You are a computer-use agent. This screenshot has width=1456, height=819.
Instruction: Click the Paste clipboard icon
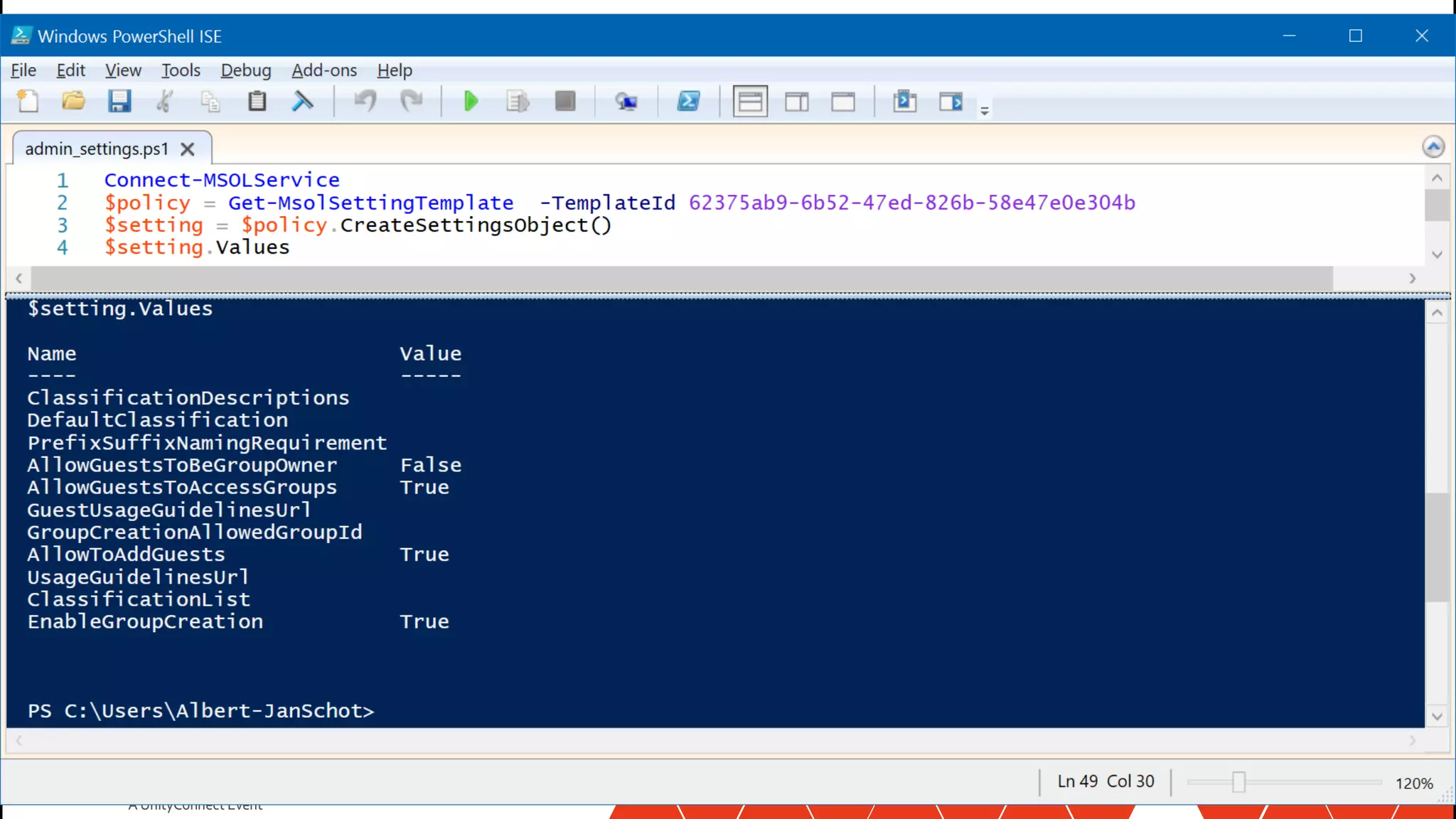(x=257, y=102)
